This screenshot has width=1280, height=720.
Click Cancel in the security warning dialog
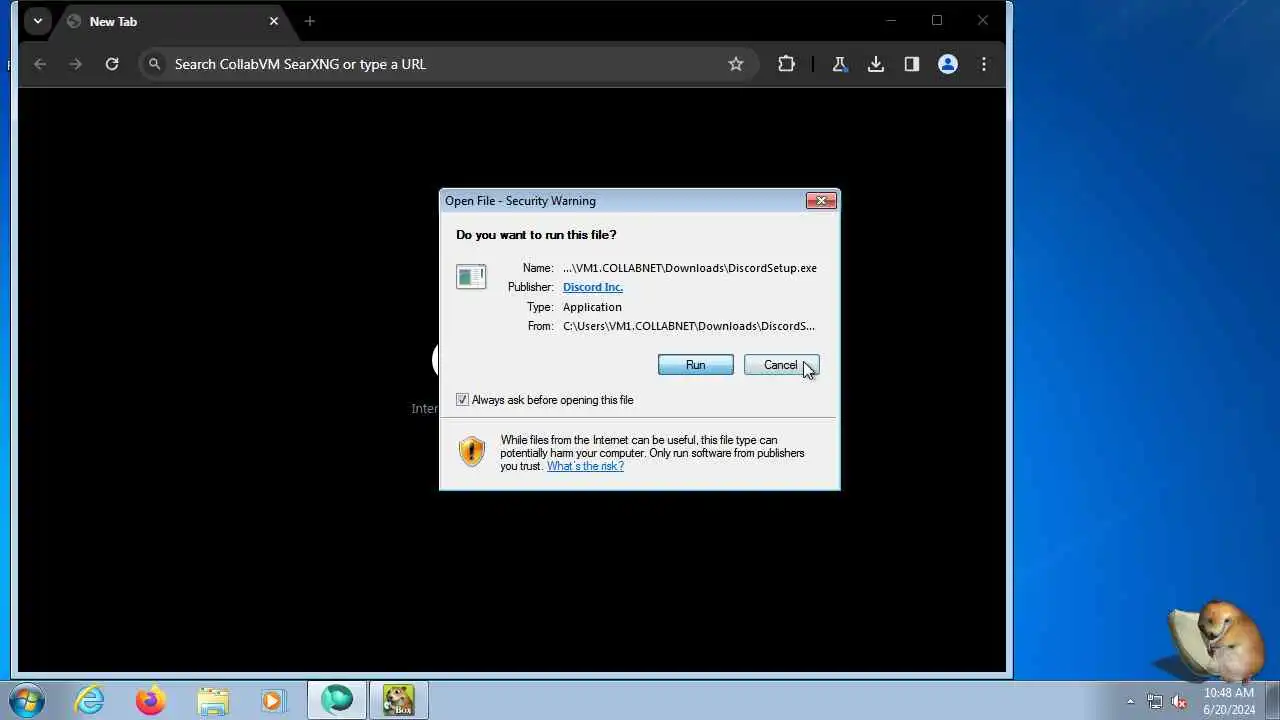point(781,365)
